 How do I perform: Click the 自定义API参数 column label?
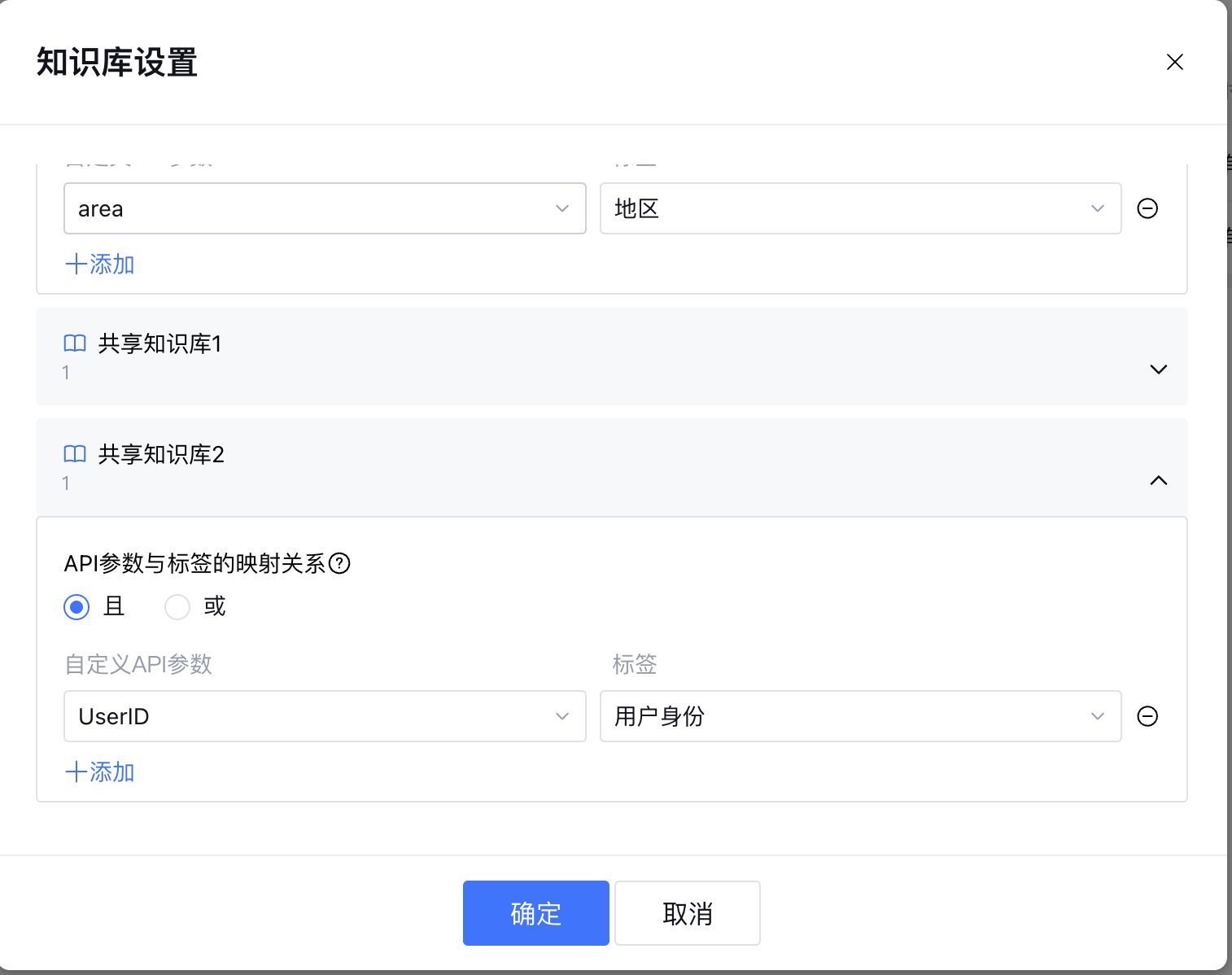[138, 664]
